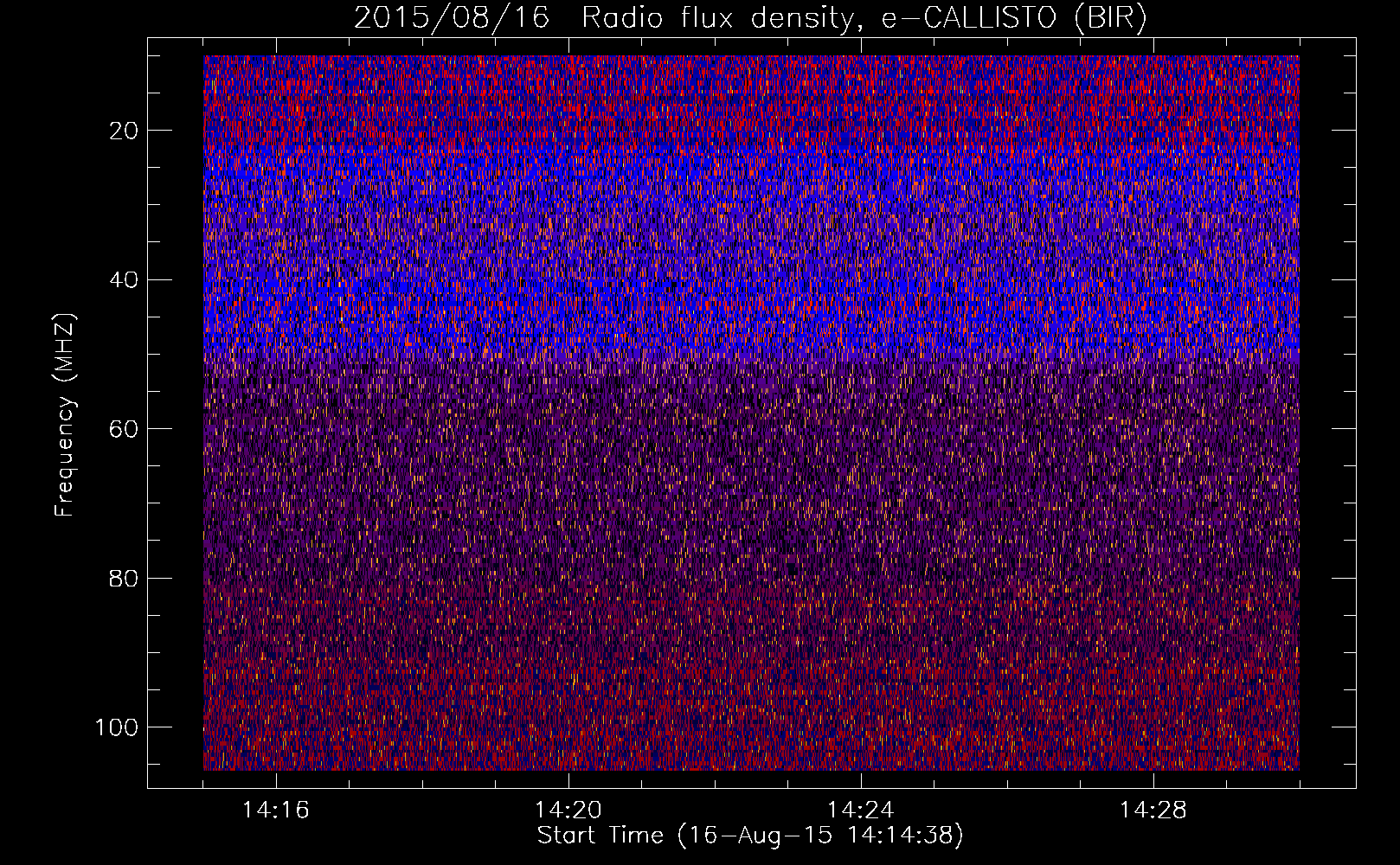Click the 14:16 time tick label
The height and width of the screenshot is (865, 1400).
pos(276,811)
